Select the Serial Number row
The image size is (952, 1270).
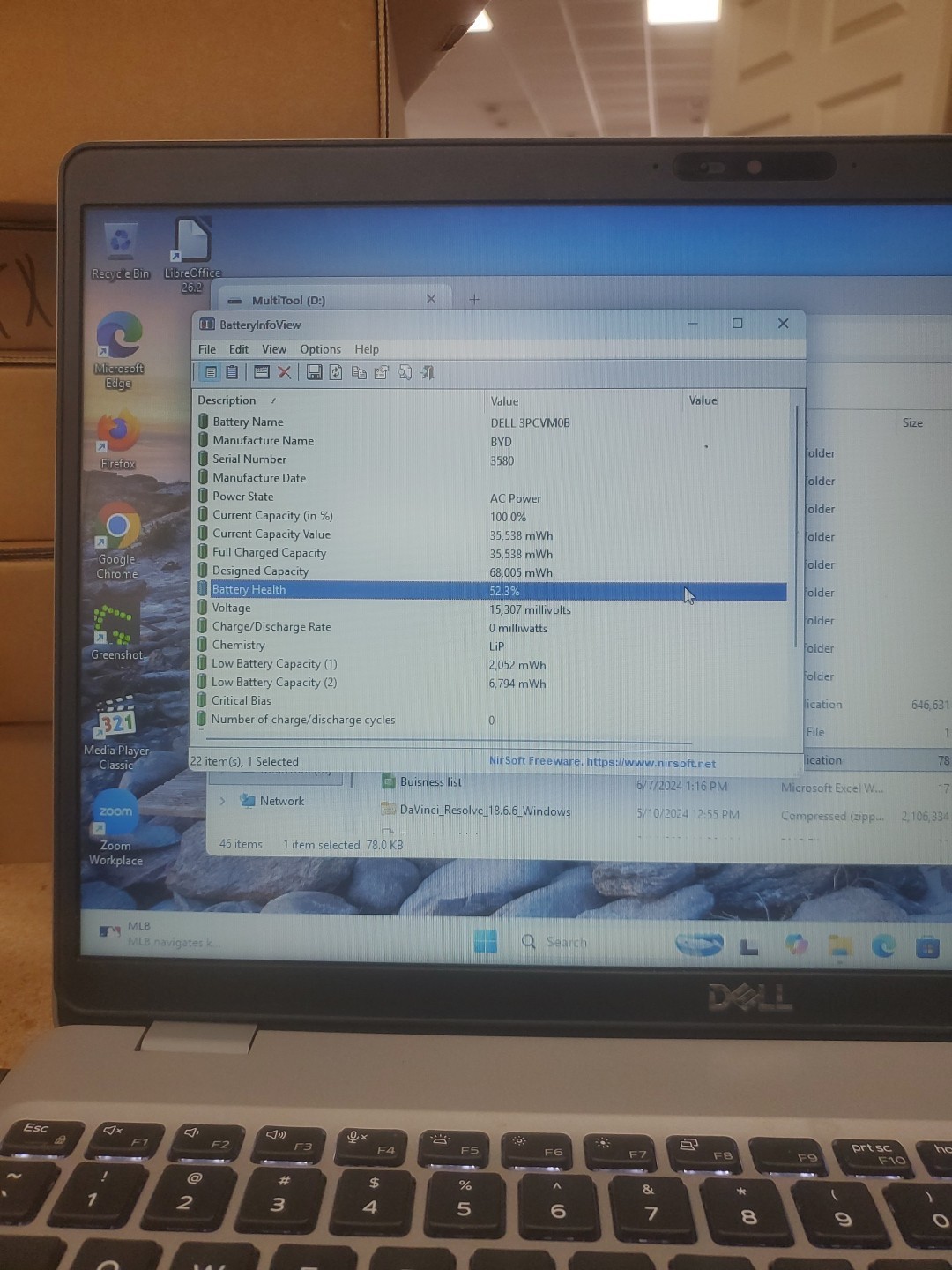(x=491, y=459)
